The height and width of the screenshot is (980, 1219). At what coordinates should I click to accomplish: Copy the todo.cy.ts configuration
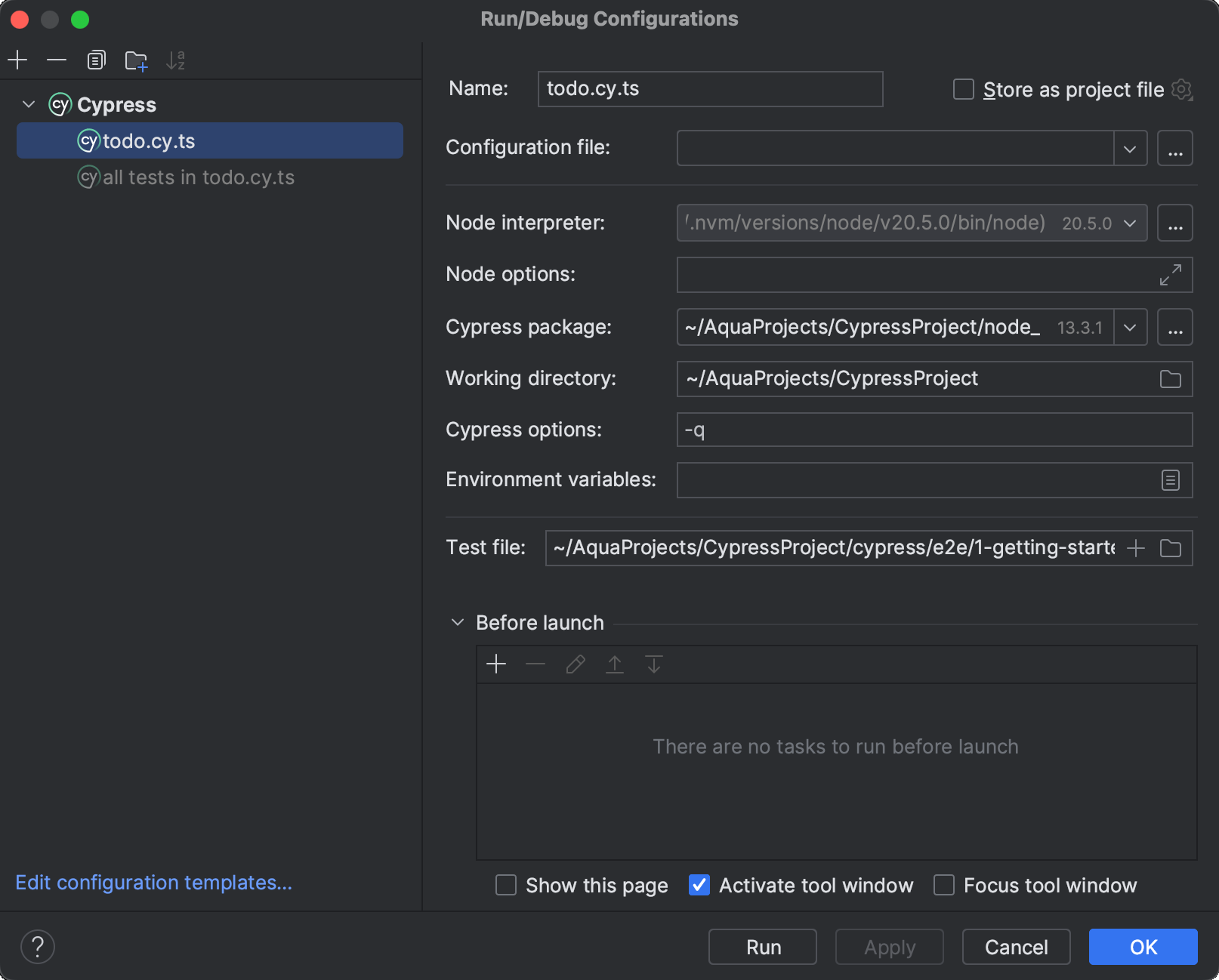coord(96,60)
